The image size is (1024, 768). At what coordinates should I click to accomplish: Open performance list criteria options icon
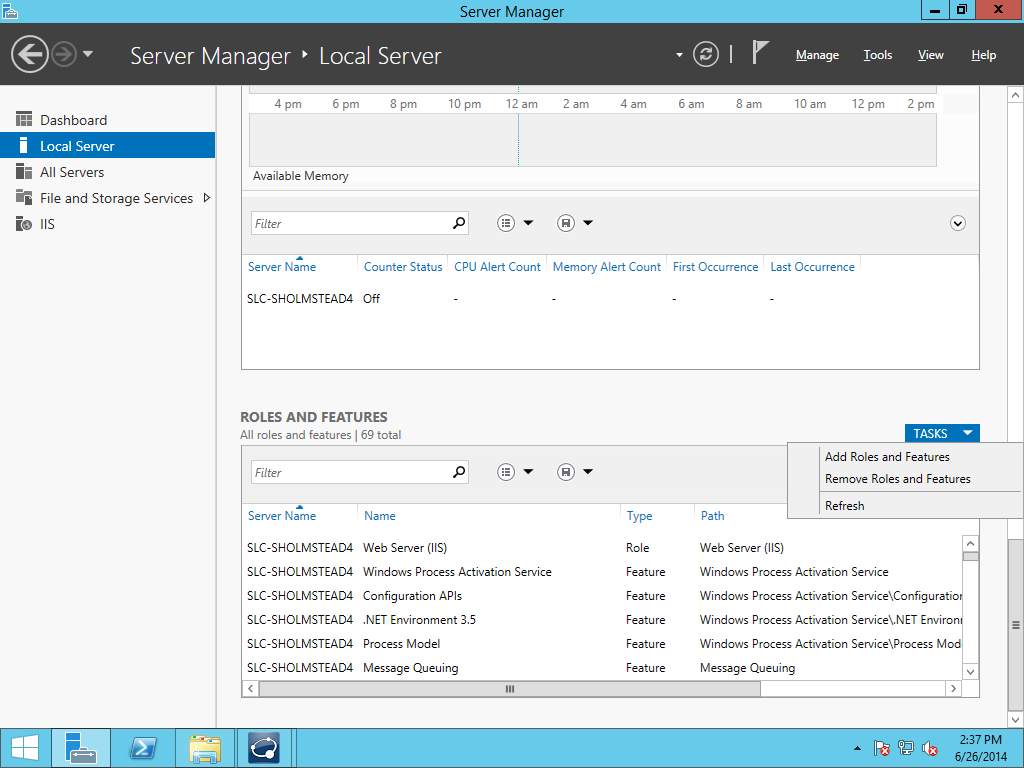pos(505,223)
